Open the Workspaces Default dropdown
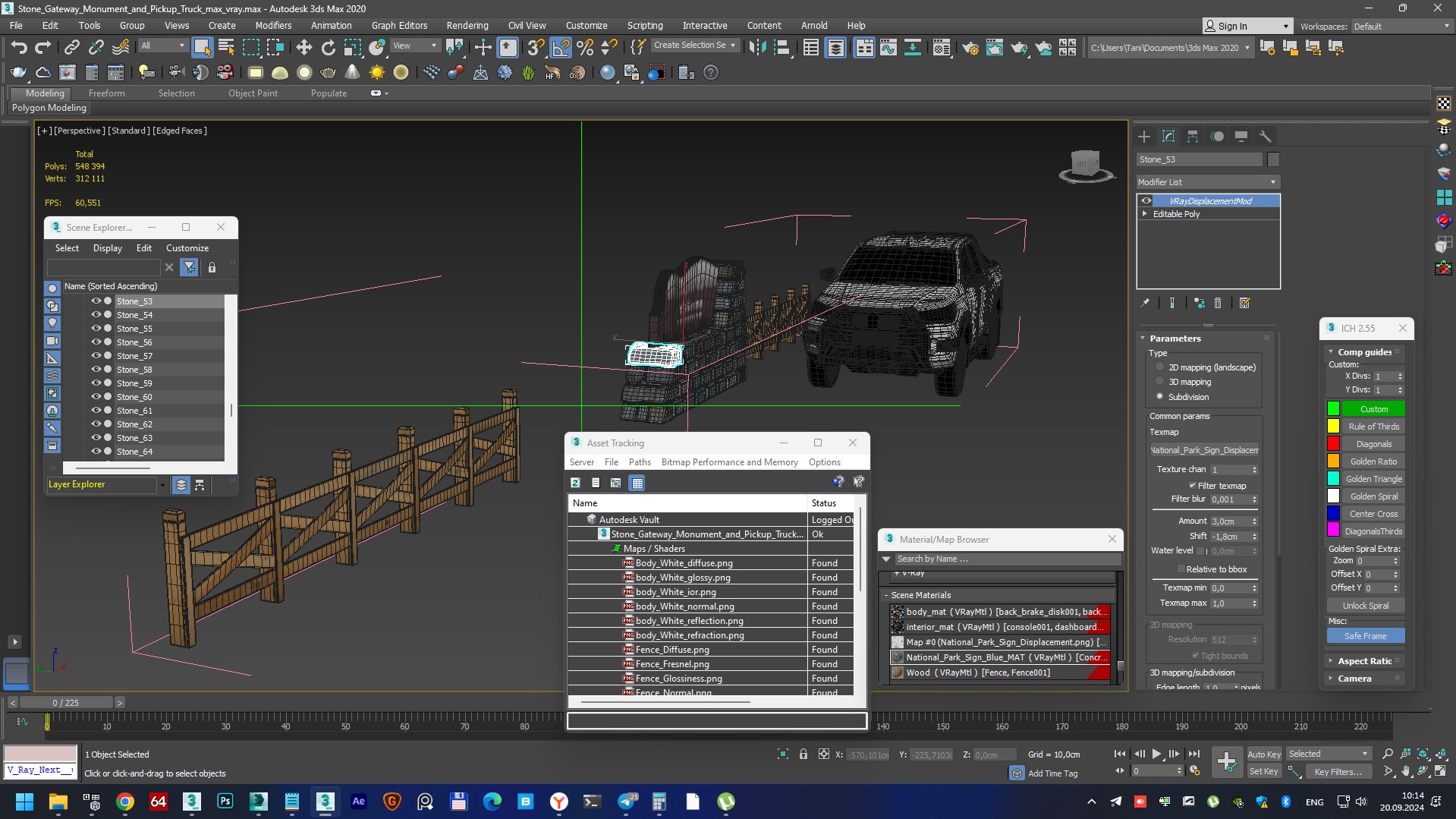This screenshot has height=819, width=1456. click(x=1401, y=27)
